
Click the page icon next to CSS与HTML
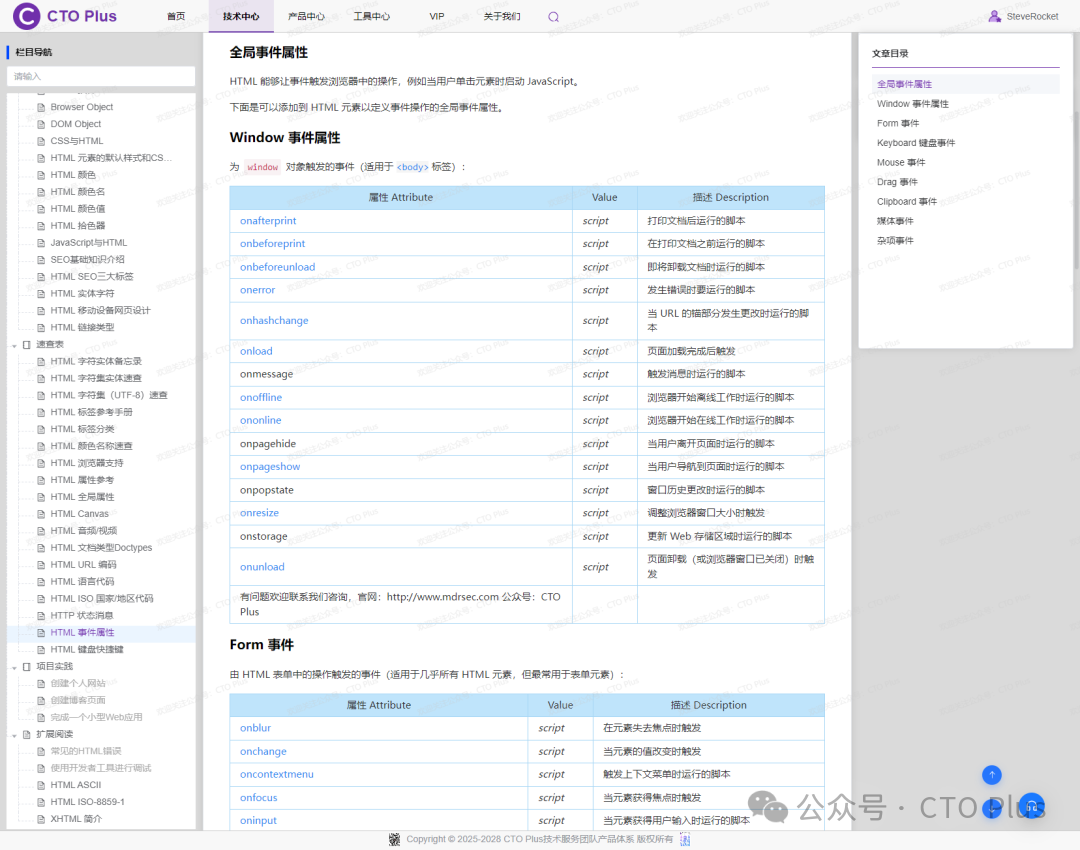(41, 141)
